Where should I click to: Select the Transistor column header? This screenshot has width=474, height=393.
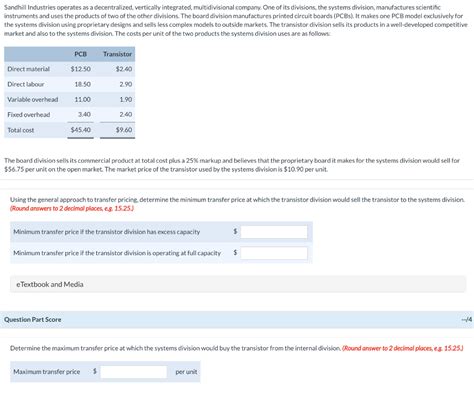[x=117, y=54]
